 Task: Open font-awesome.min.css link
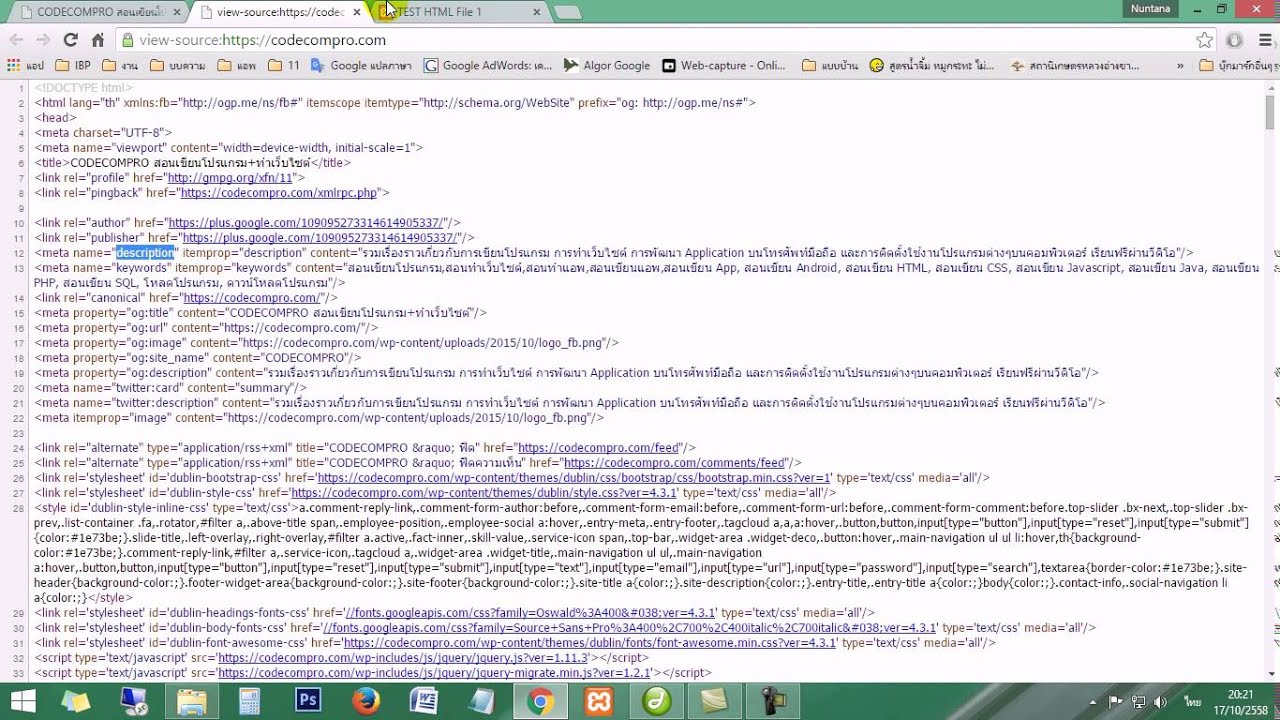click(x=589, y=643)
